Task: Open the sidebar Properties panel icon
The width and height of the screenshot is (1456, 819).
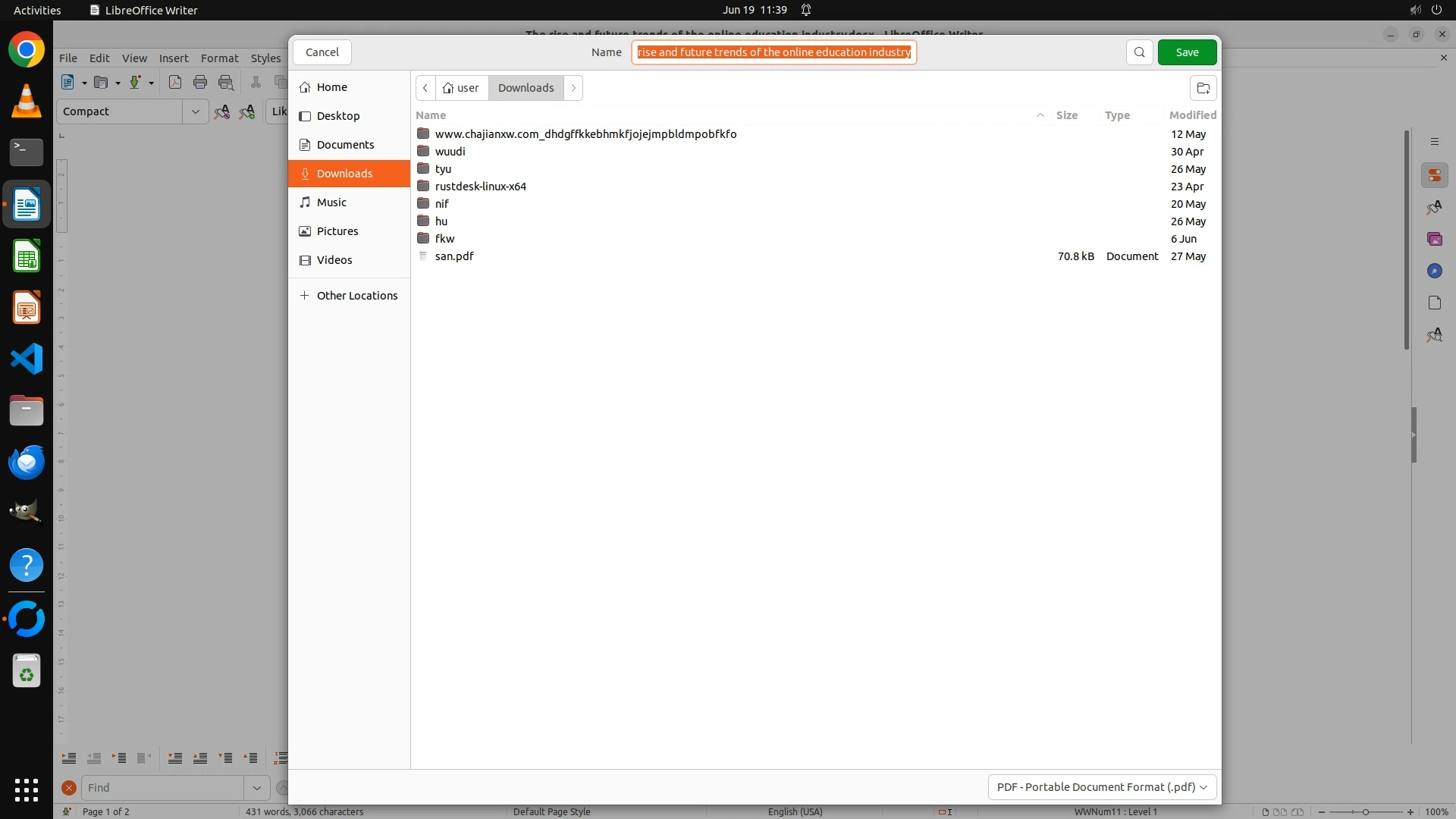Action: tap(1434, 176)
